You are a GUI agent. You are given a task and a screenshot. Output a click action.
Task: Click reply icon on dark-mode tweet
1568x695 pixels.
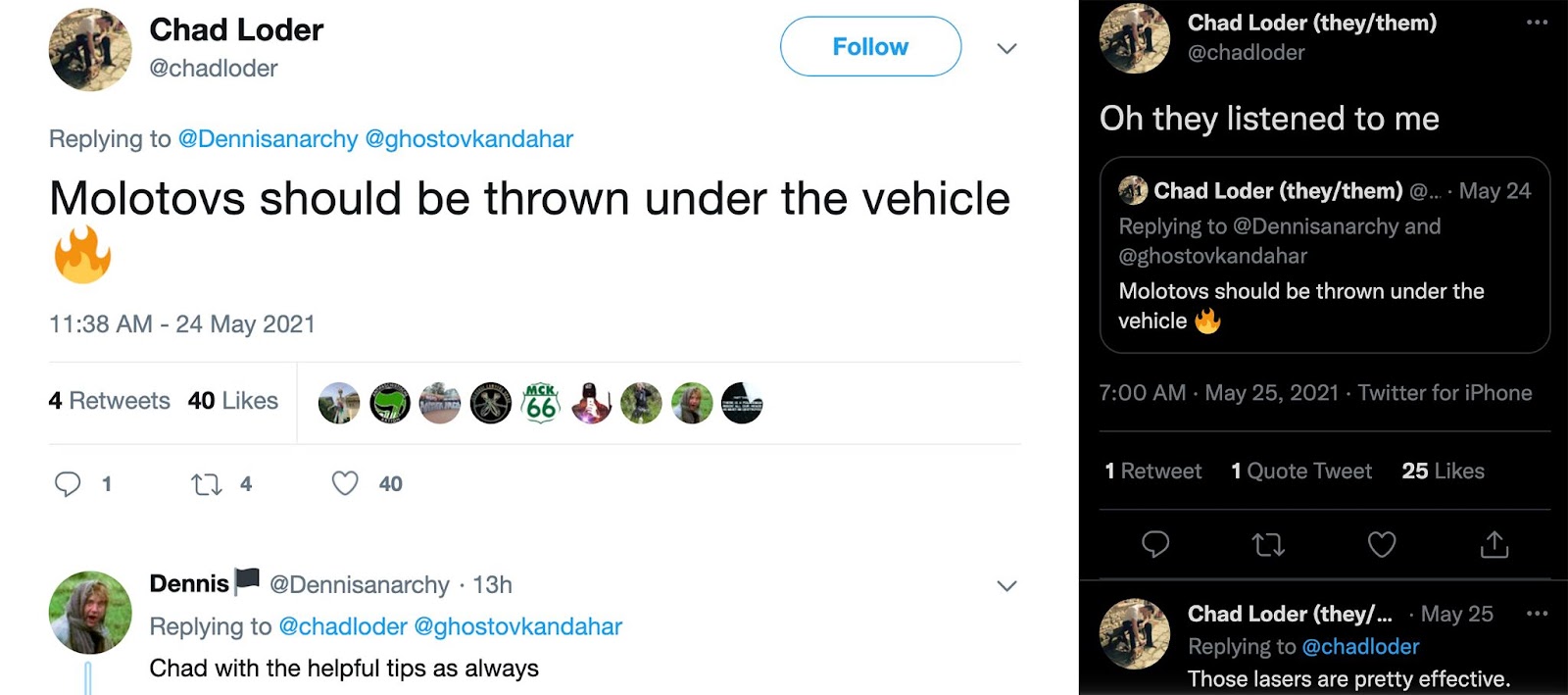tap(1155, 544)
